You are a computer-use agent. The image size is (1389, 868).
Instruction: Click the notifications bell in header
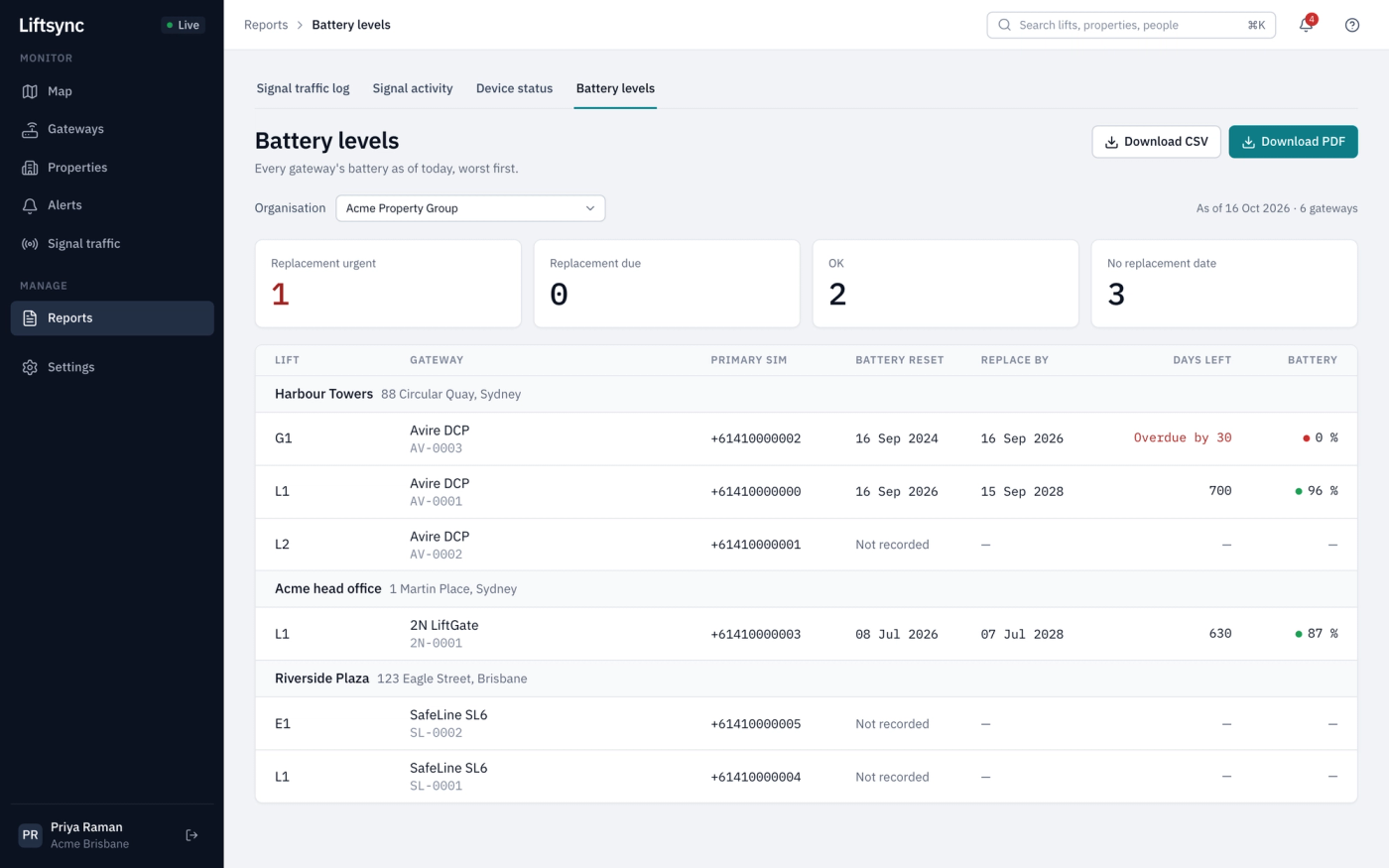click(1306, 25)
